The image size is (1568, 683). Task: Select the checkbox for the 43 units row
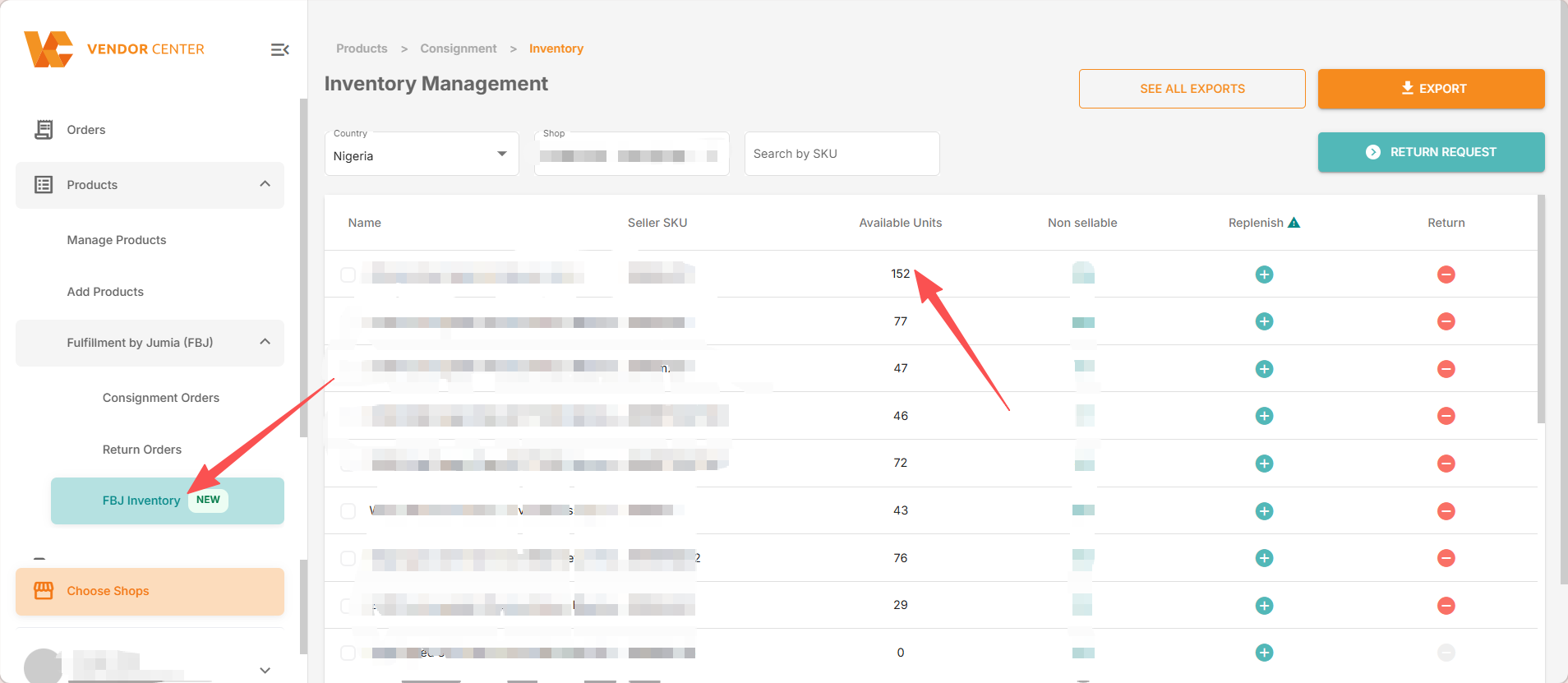[x=348, y=511]
